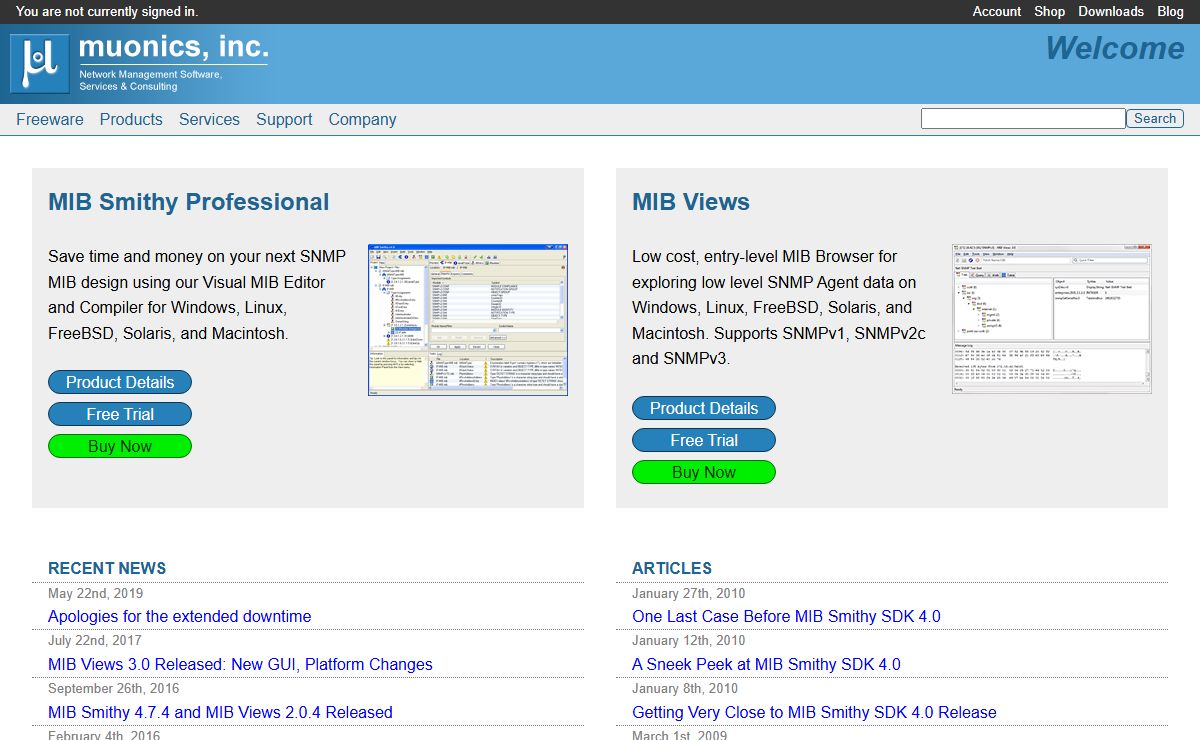The height and width of the screenshot is (740, 1200).
Task: Open the Company menu
Action: click(362, 119)
